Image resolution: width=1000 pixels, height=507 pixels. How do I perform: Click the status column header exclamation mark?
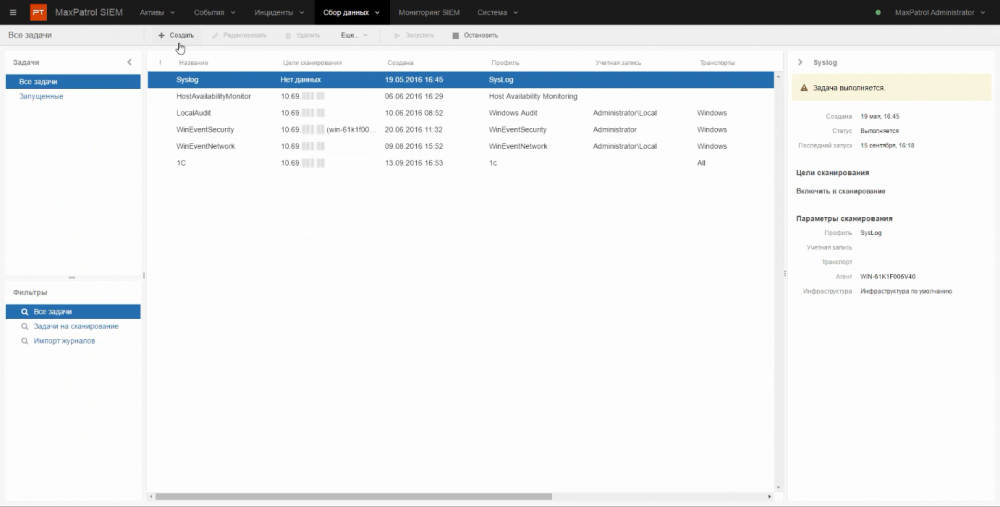click(x=160, y=62)
